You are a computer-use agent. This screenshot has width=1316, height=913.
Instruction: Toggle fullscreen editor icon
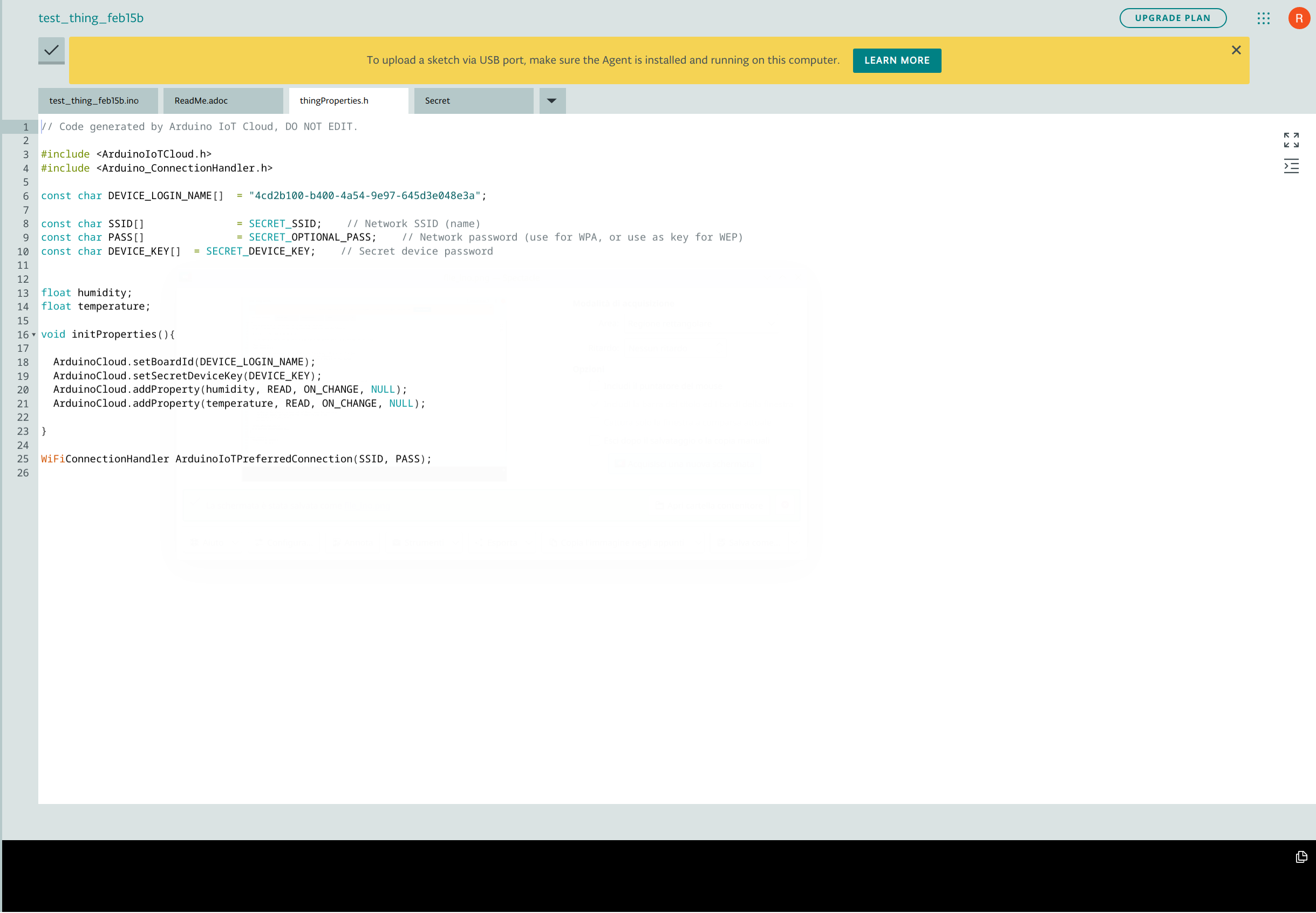(1291, 140)
